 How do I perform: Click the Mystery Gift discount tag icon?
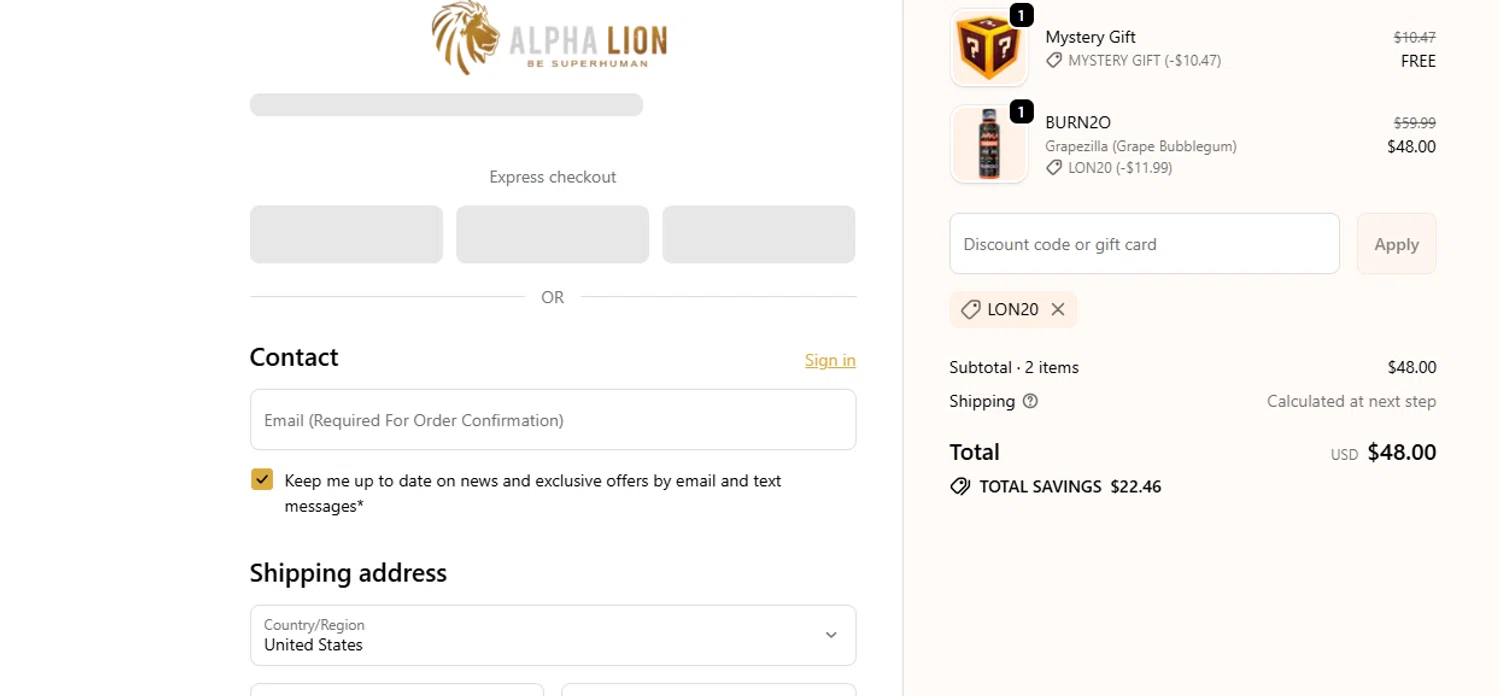[x=1054, y=61]
